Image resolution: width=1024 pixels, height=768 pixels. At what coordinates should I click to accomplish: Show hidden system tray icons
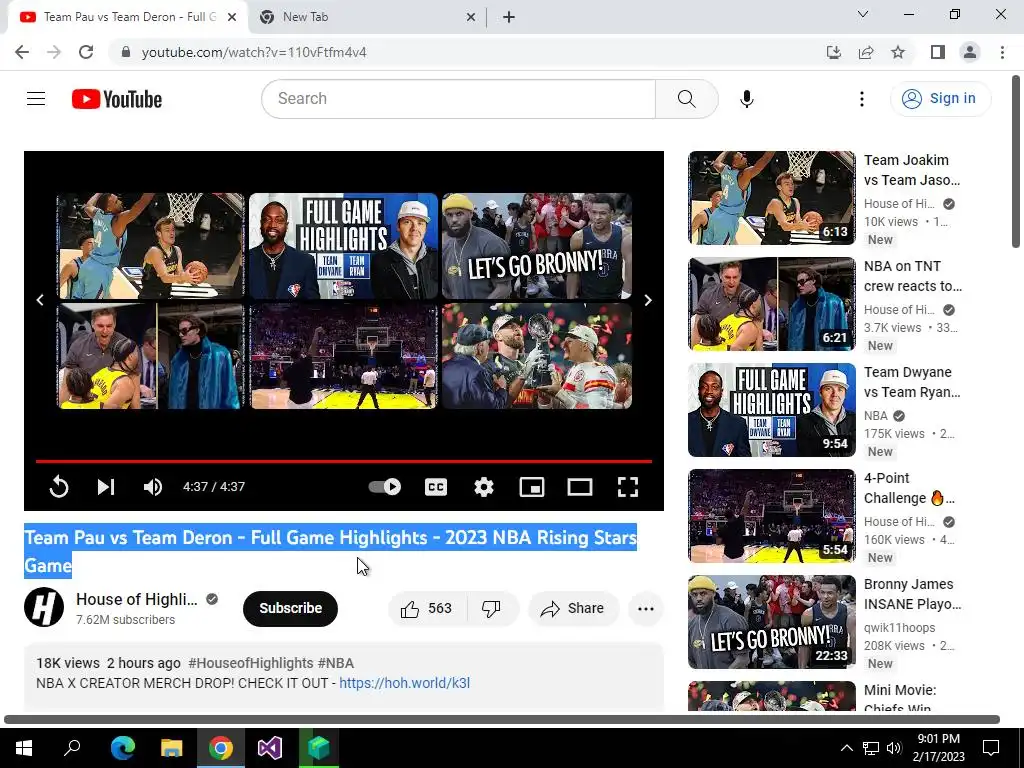tap(846, 748)
